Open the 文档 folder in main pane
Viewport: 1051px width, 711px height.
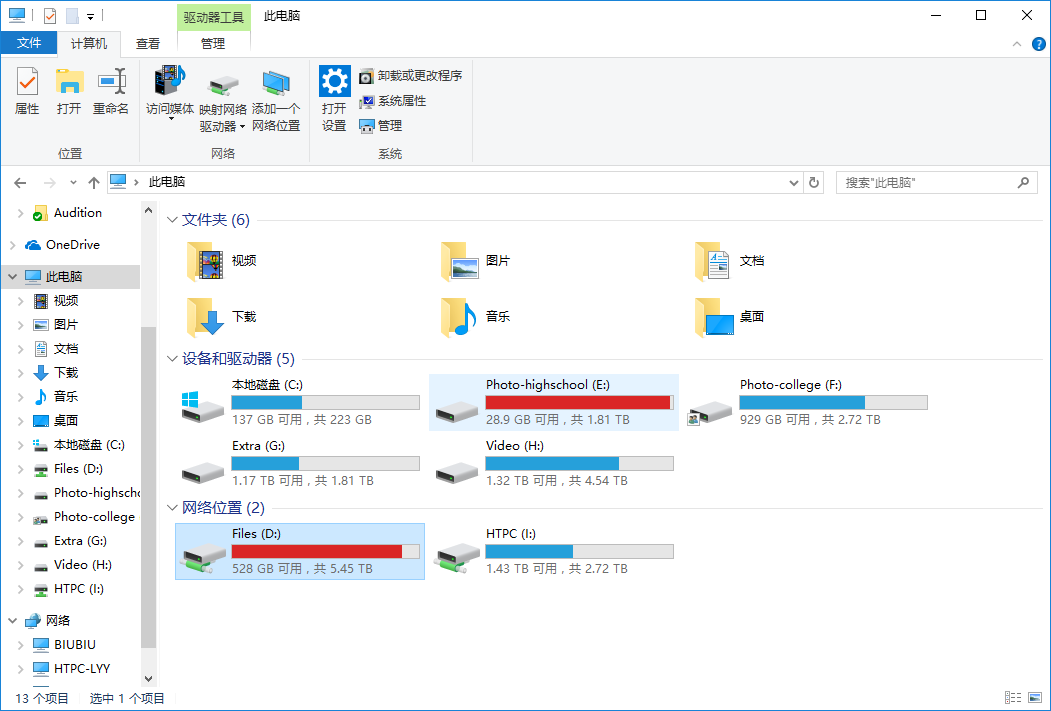point(730,261)
